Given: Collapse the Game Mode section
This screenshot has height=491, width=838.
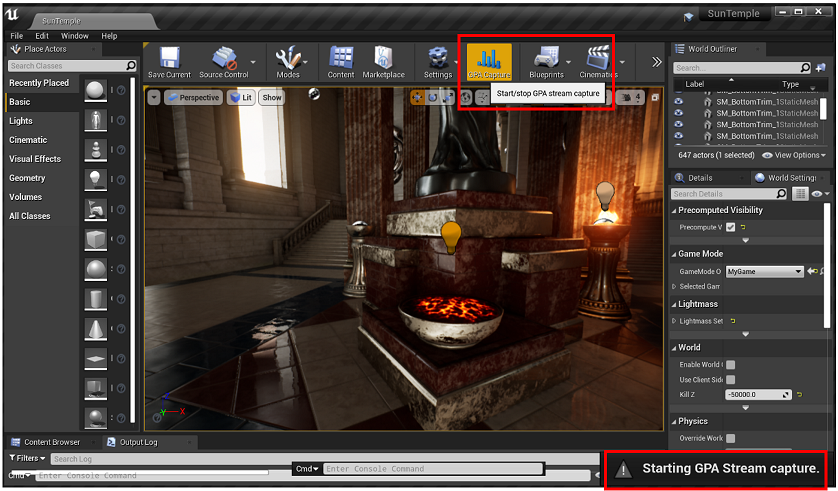Looking at the screenshot, I should pos(674,254).
